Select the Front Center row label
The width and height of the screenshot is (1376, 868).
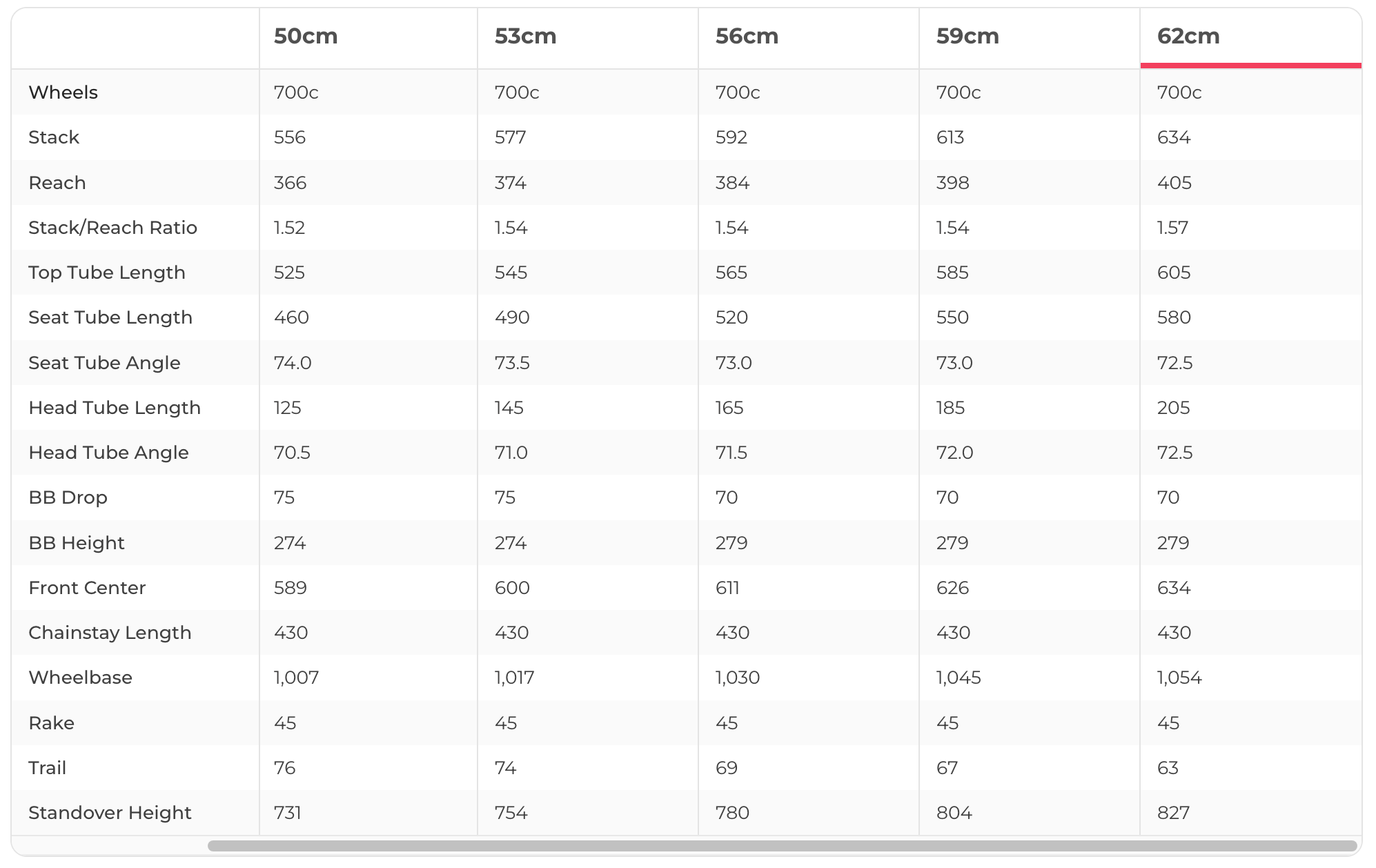(87, 588)
